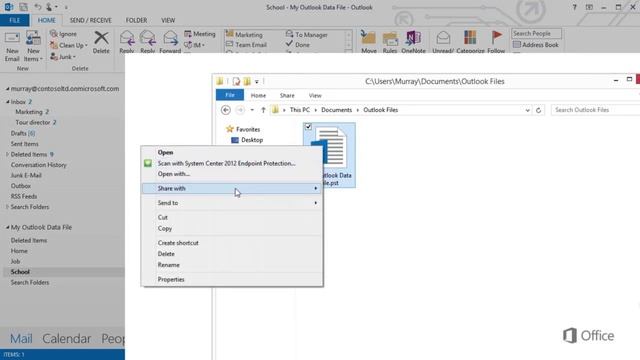Select Done quick step
Screen dimensions: 640x360
tap(298, 45)
